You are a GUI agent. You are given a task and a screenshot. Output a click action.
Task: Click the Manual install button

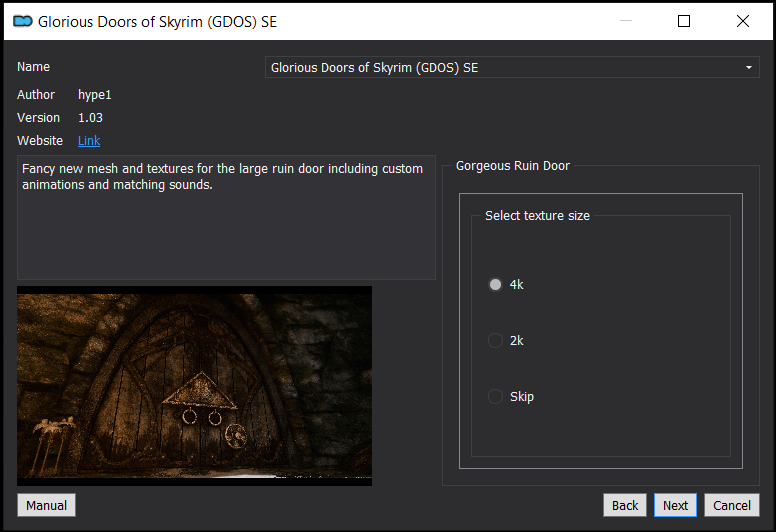(x=47, y=505)
